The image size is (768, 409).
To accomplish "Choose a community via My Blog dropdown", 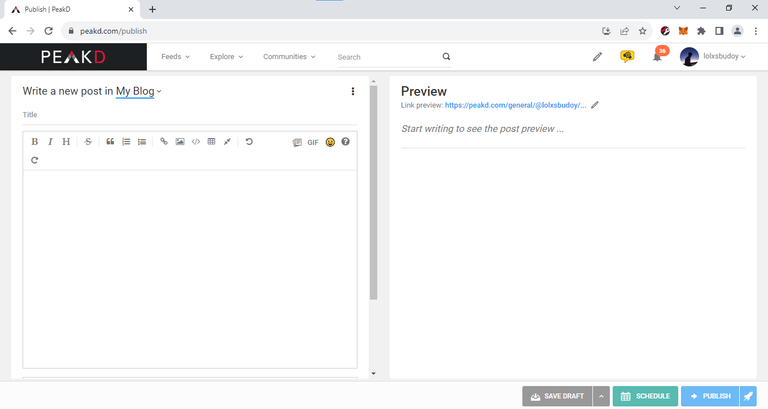I will pos(139,91).
